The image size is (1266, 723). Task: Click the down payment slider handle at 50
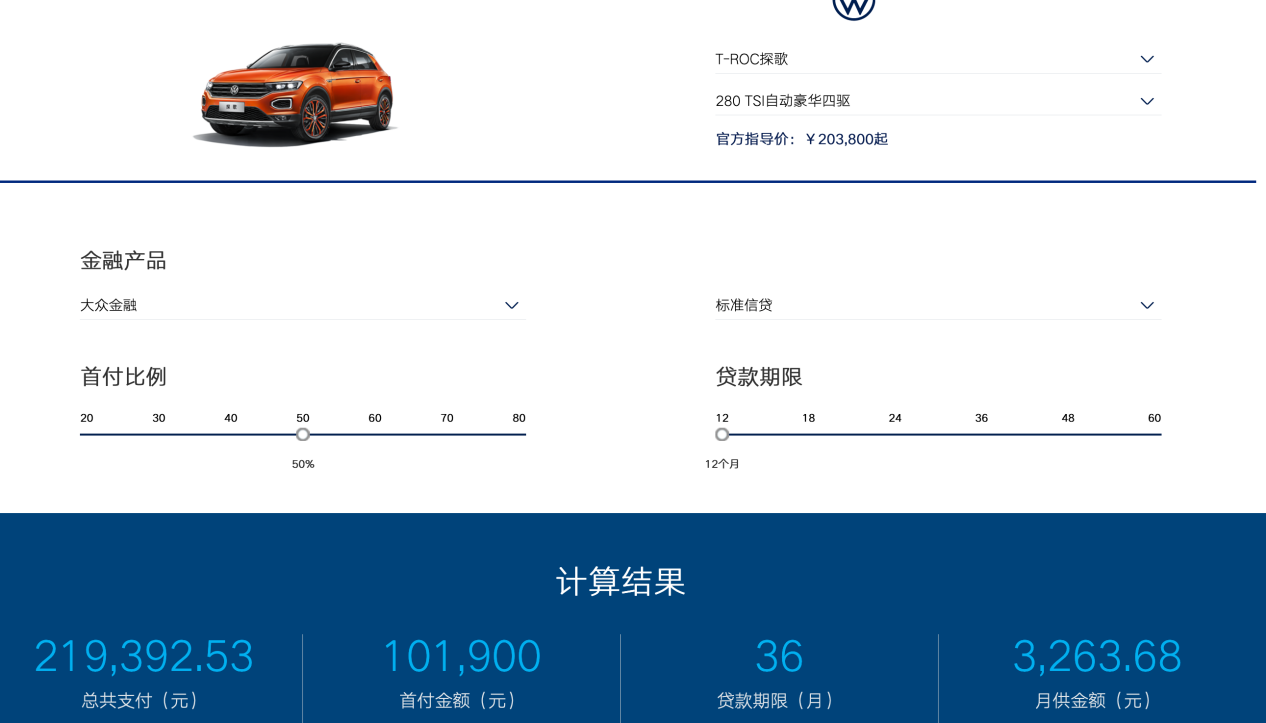[x=303, y=434]
